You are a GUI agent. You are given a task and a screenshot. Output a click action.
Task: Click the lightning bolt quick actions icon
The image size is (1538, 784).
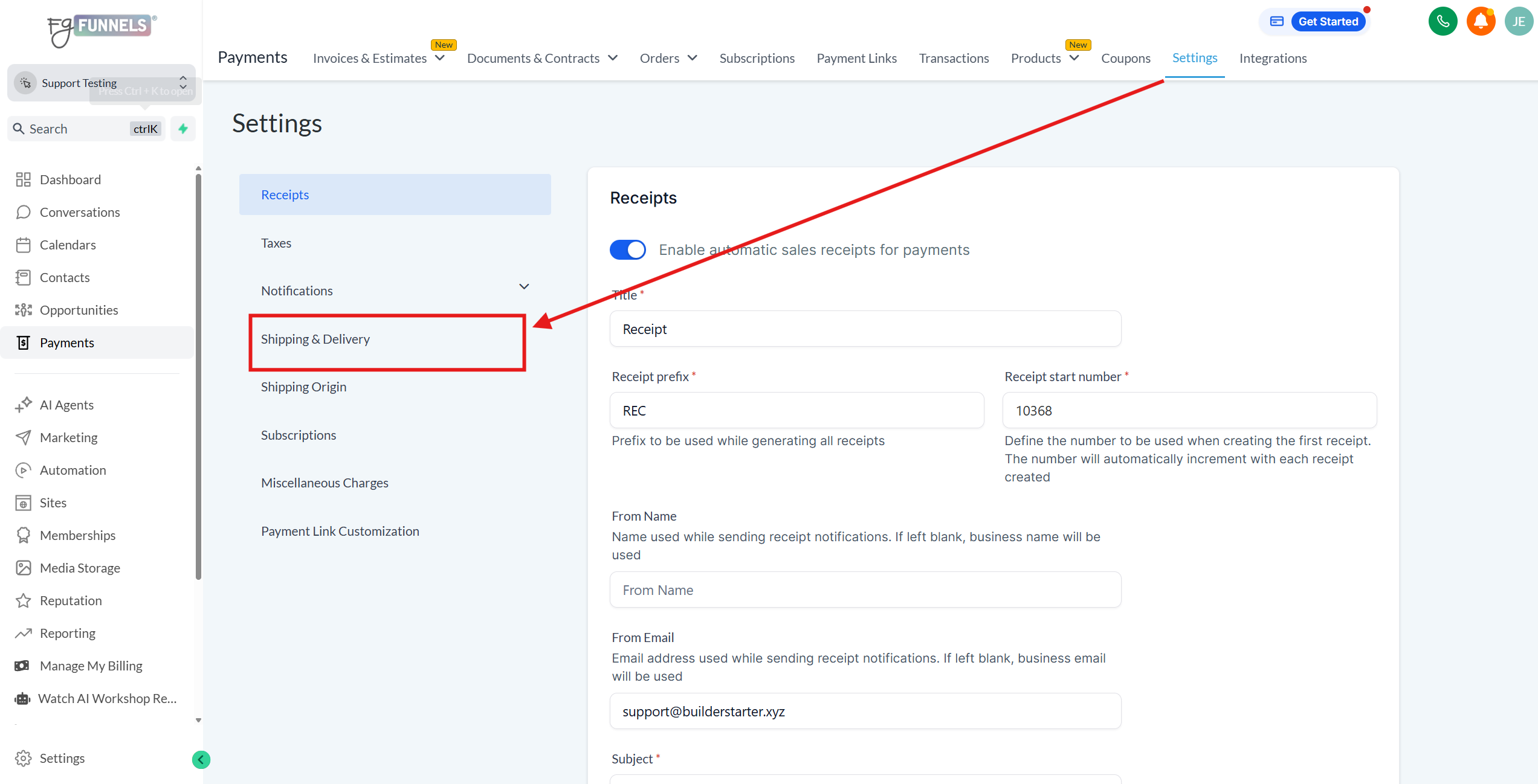pos(183,129)
